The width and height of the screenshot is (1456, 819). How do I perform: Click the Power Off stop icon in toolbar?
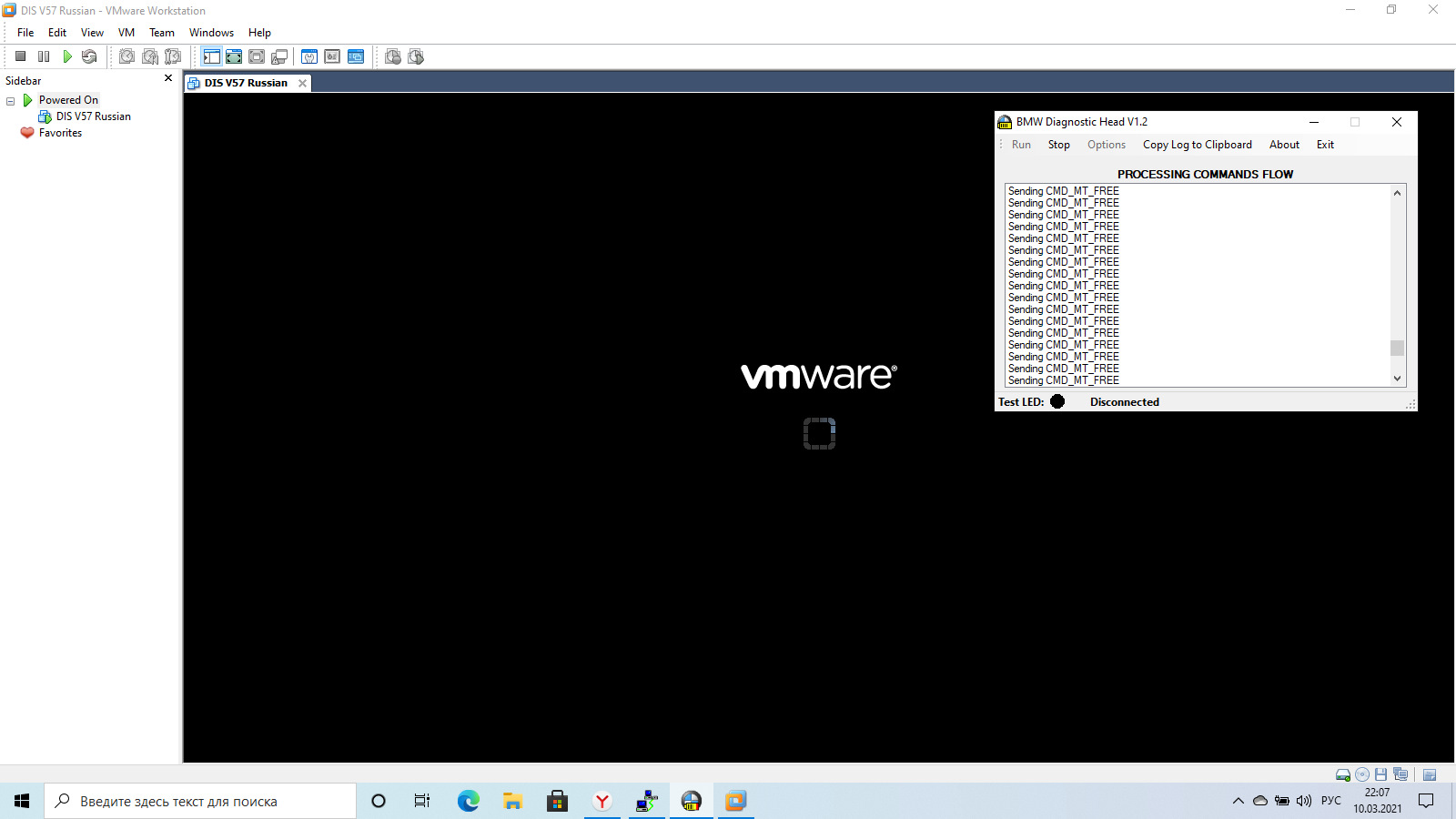(x=20, y=56)
